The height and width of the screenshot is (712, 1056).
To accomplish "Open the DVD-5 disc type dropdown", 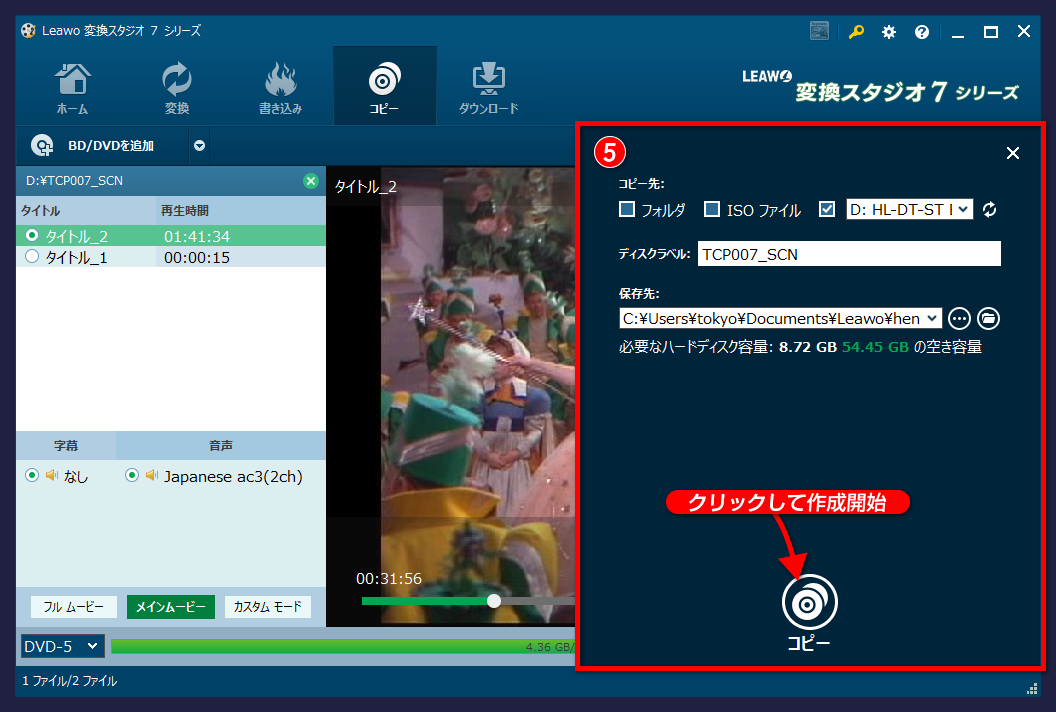I will (63, 647).
